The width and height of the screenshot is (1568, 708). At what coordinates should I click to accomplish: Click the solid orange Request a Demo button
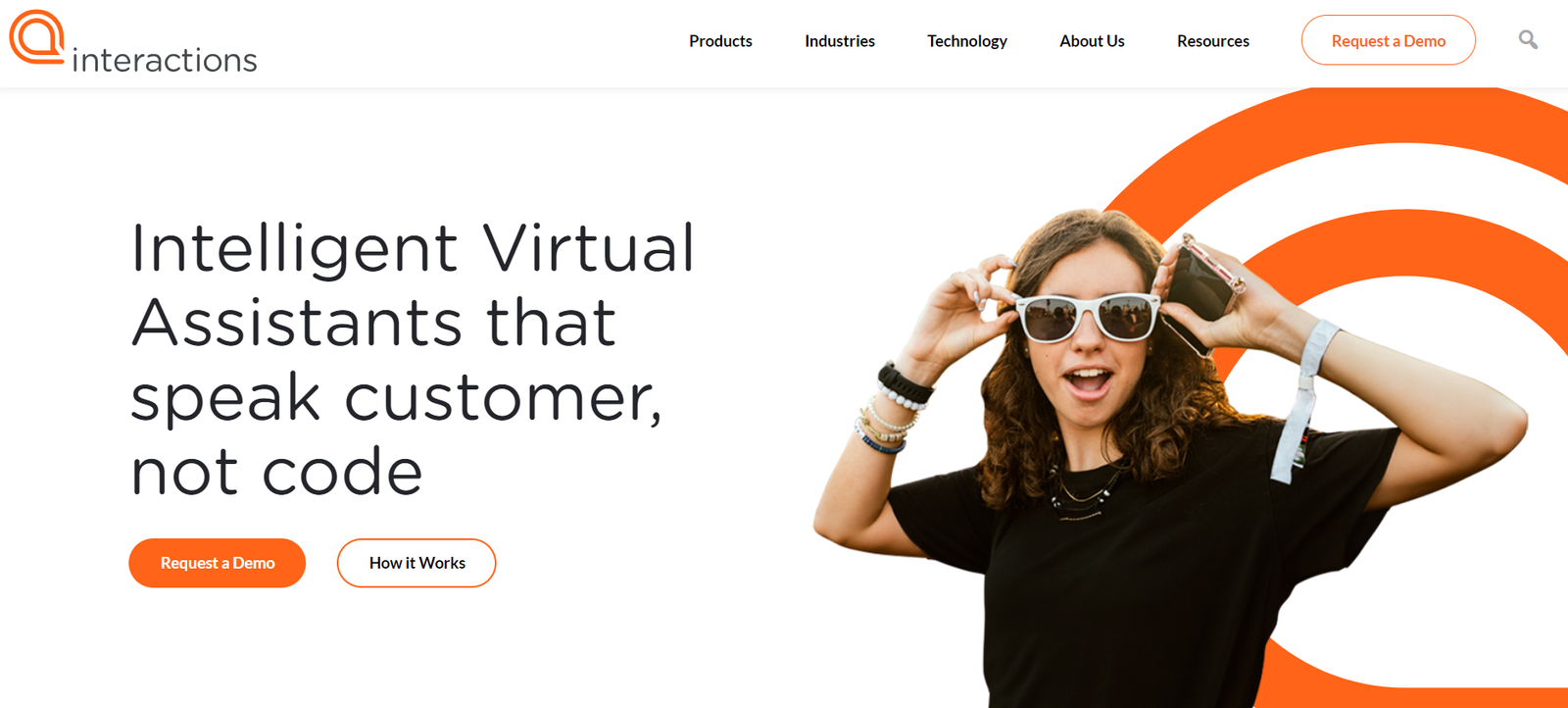[x=218, y=563]
